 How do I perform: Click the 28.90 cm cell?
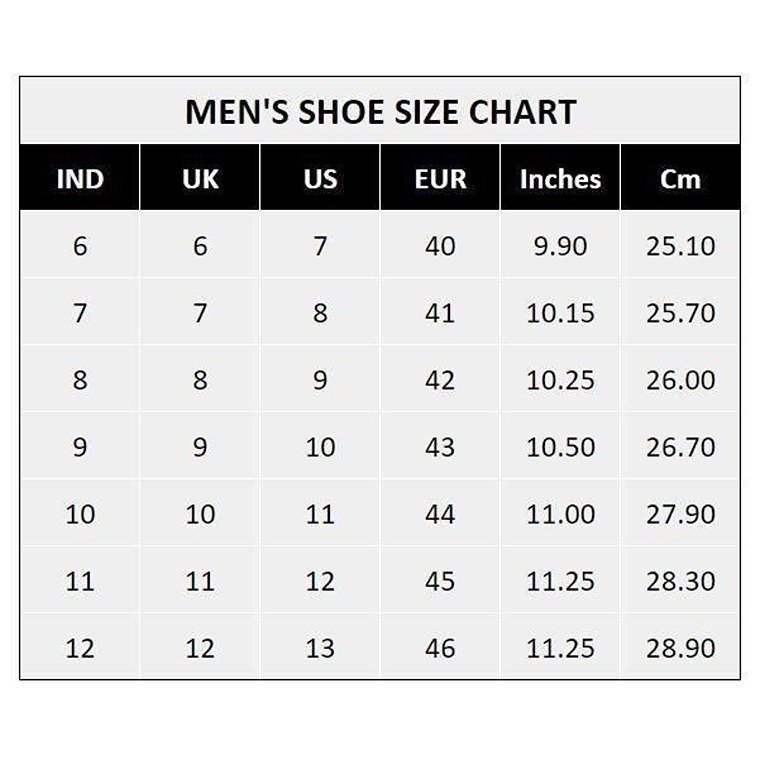click(x=680, y=648)
